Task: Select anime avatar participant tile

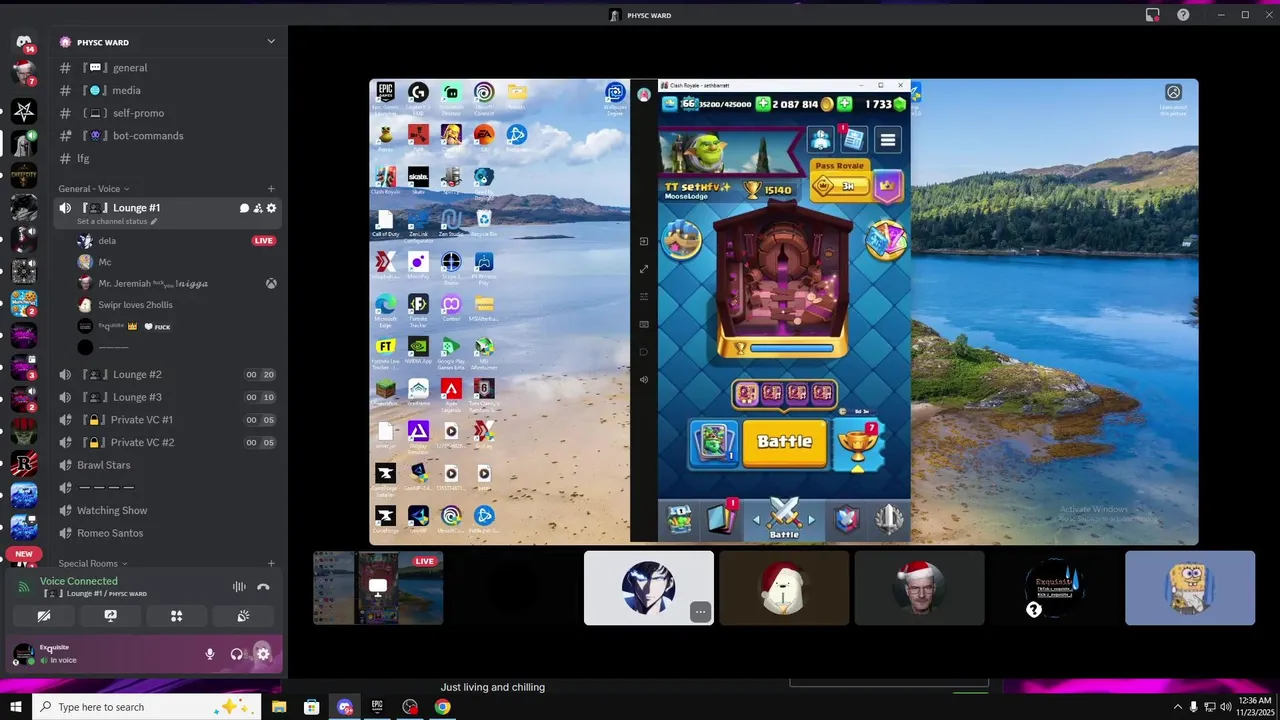Action: tap(649, 588)
